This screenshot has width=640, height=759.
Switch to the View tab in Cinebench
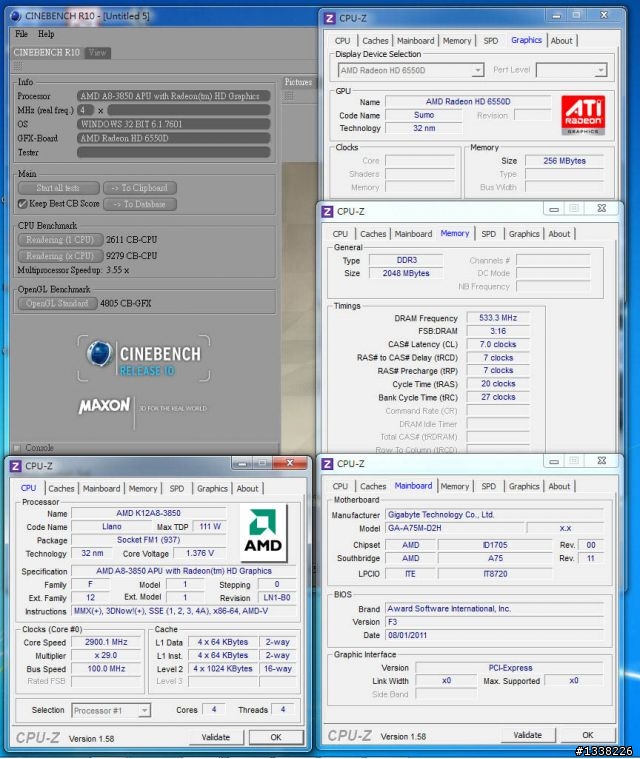pos(97,53)
